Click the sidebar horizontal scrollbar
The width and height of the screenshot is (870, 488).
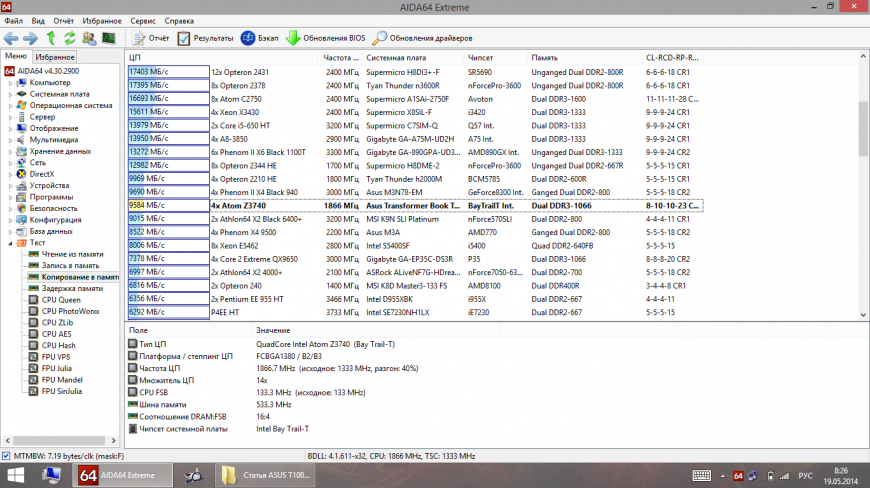click(x=60, y=441)
